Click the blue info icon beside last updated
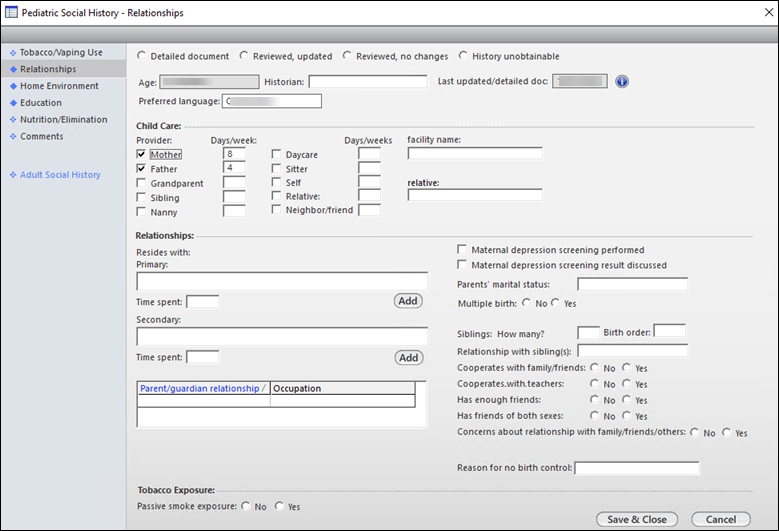Image resolution: width=779 pixels, height=531 pixels. pos(622,81)
